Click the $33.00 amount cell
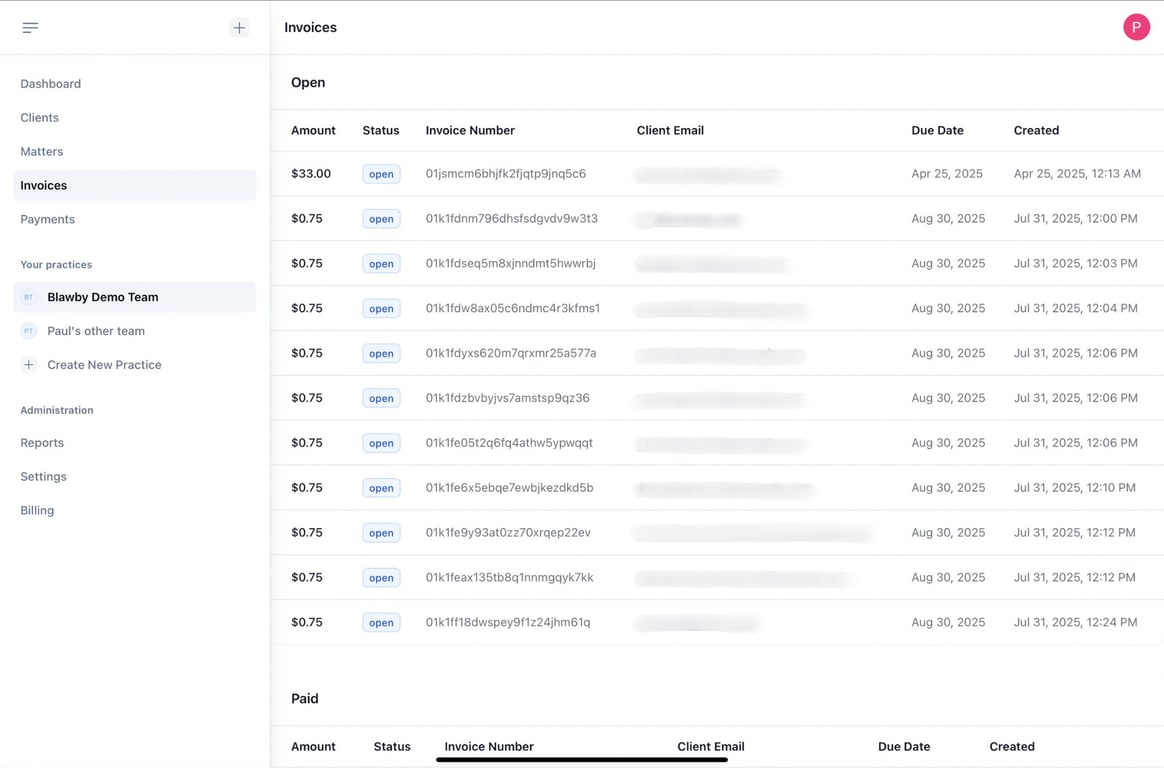1164x768 pixels. click(x=311, y=174)
